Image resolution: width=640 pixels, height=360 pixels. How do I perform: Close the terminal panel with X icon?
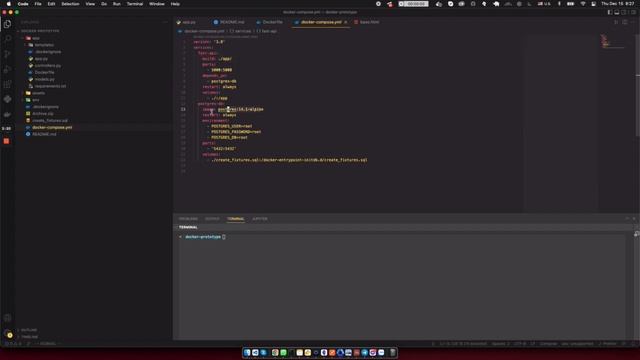coord(634,218)
